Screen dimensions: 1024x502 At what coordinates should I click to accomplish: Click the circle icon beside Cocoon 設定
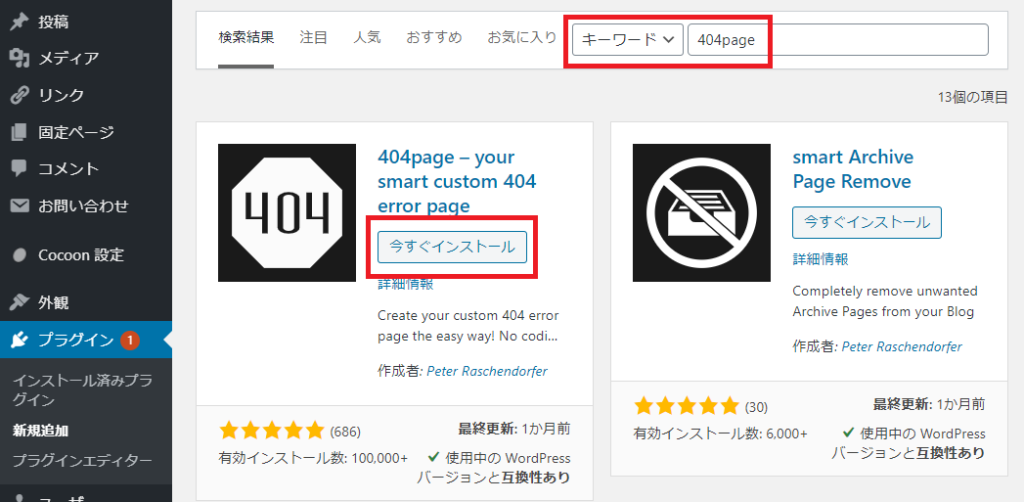pos(20,255)
